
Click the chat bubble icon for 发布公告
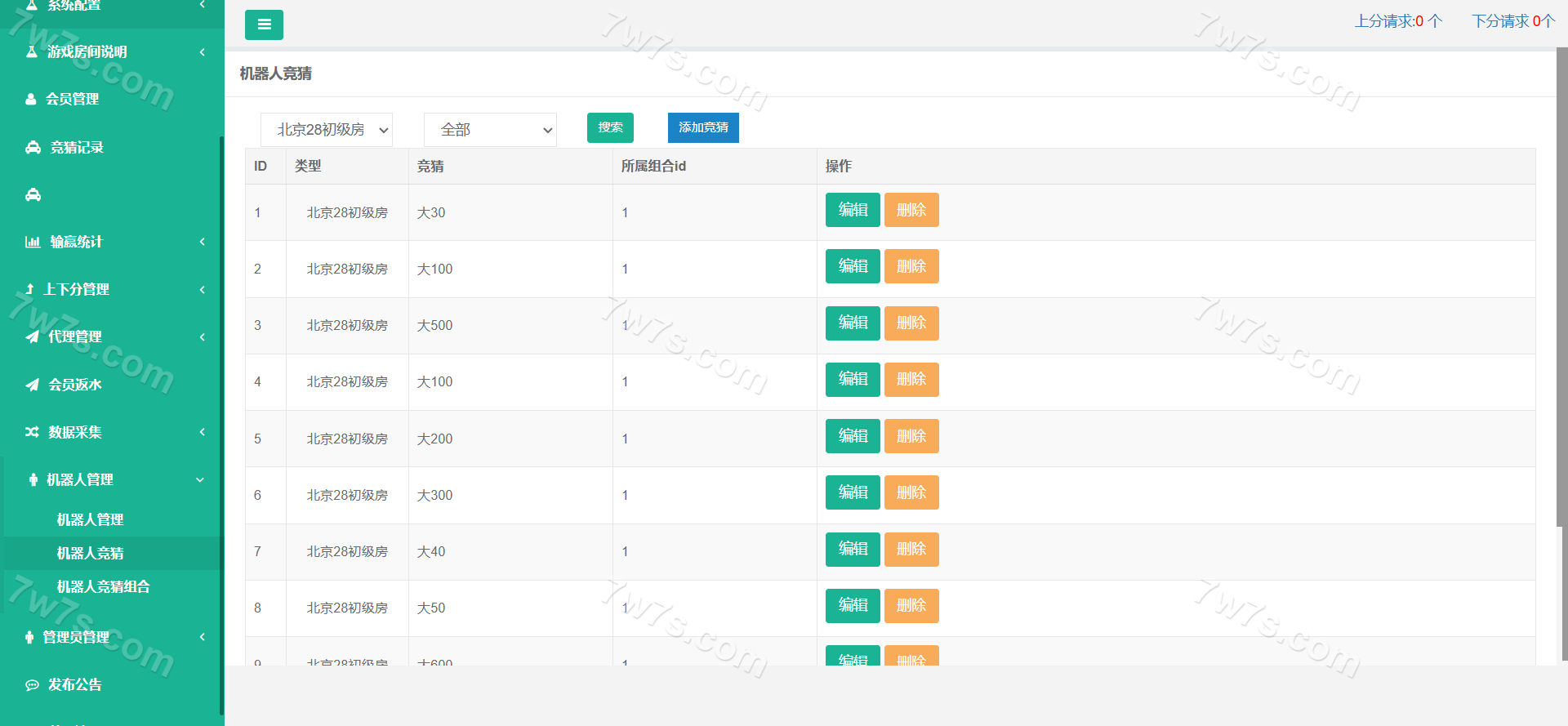coord(33,684)
